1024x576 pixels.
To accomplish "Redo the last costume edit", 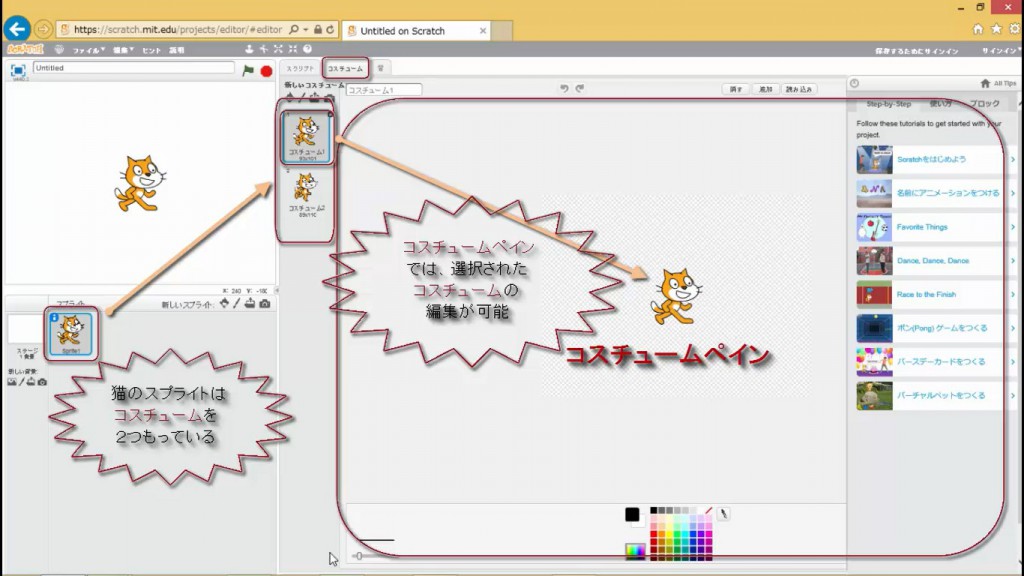I will point(580,89).
